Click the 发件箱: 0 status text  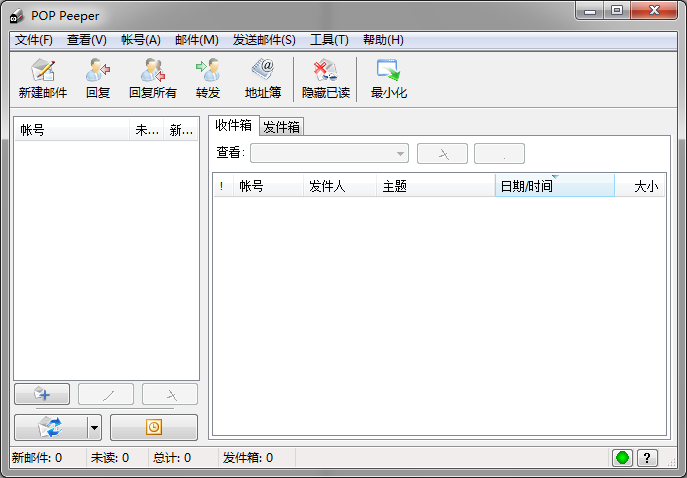click(248, 458)
